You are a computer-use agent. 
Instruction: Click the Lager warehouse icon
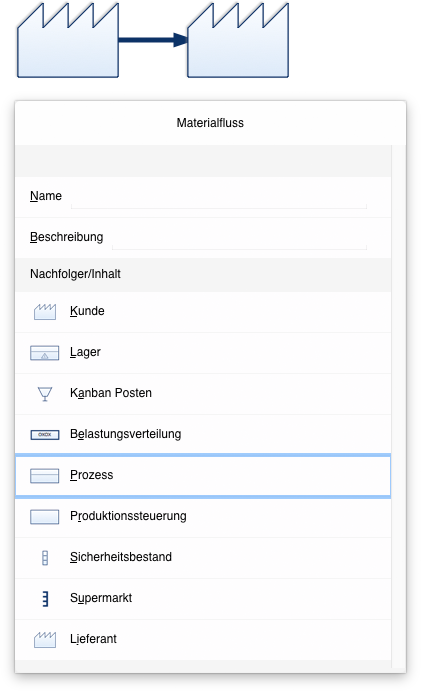45,353
